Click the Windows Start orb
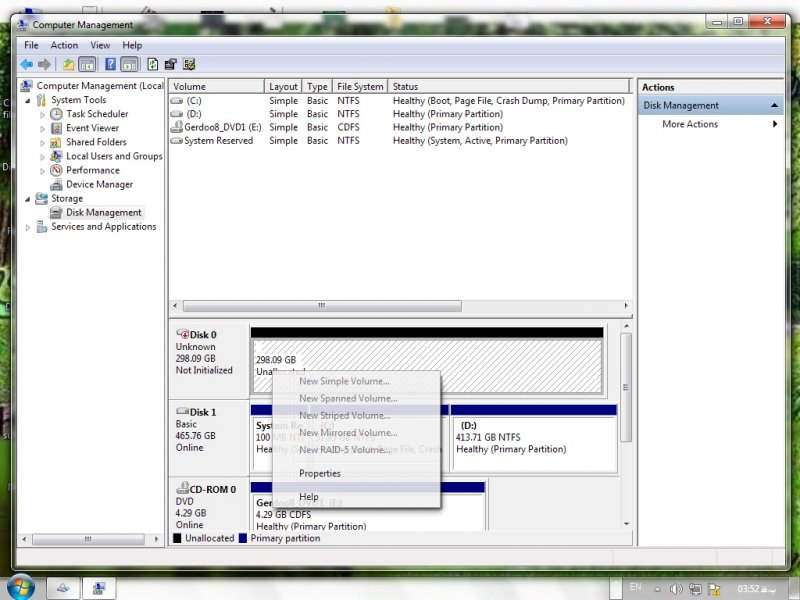 click(20, 587)
